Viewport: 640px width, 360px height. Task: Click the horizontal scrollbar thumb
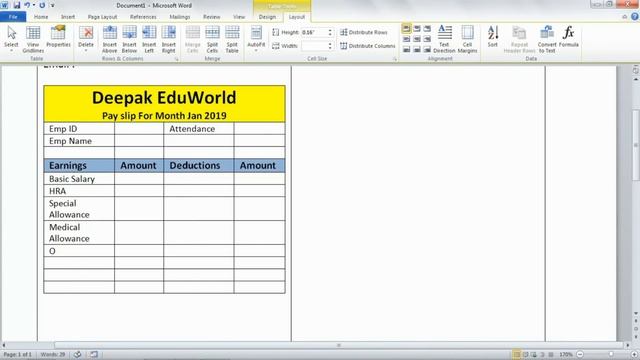[339, 345]
